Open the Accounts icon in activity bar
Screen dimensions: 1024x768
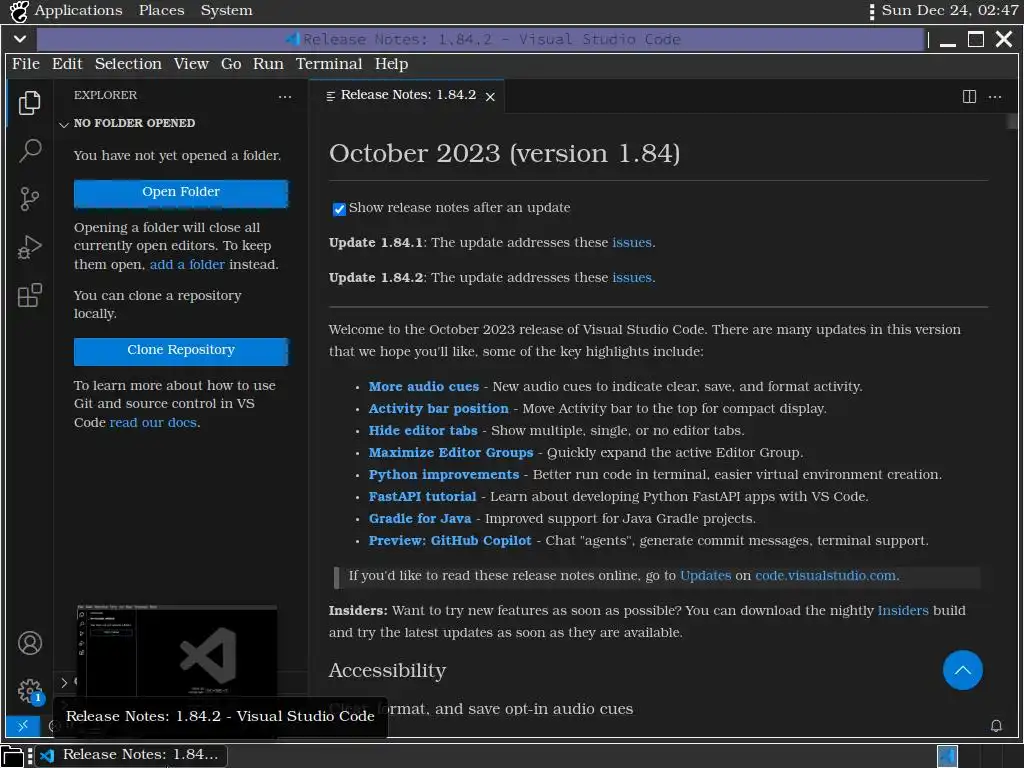coord(29,643)
